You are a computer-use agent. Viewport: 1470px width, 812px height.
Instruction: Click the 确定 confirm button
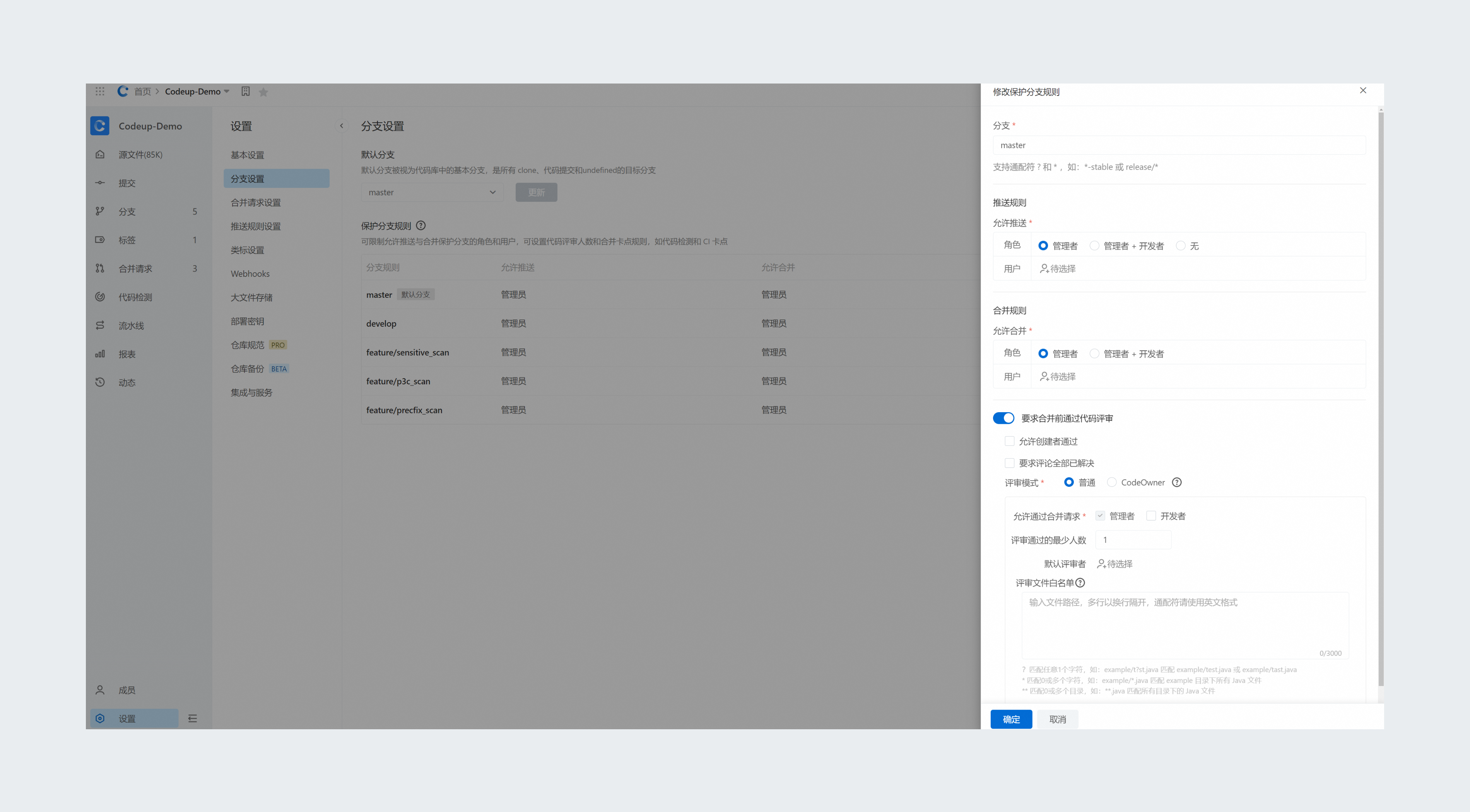[x=1011, y=719]
